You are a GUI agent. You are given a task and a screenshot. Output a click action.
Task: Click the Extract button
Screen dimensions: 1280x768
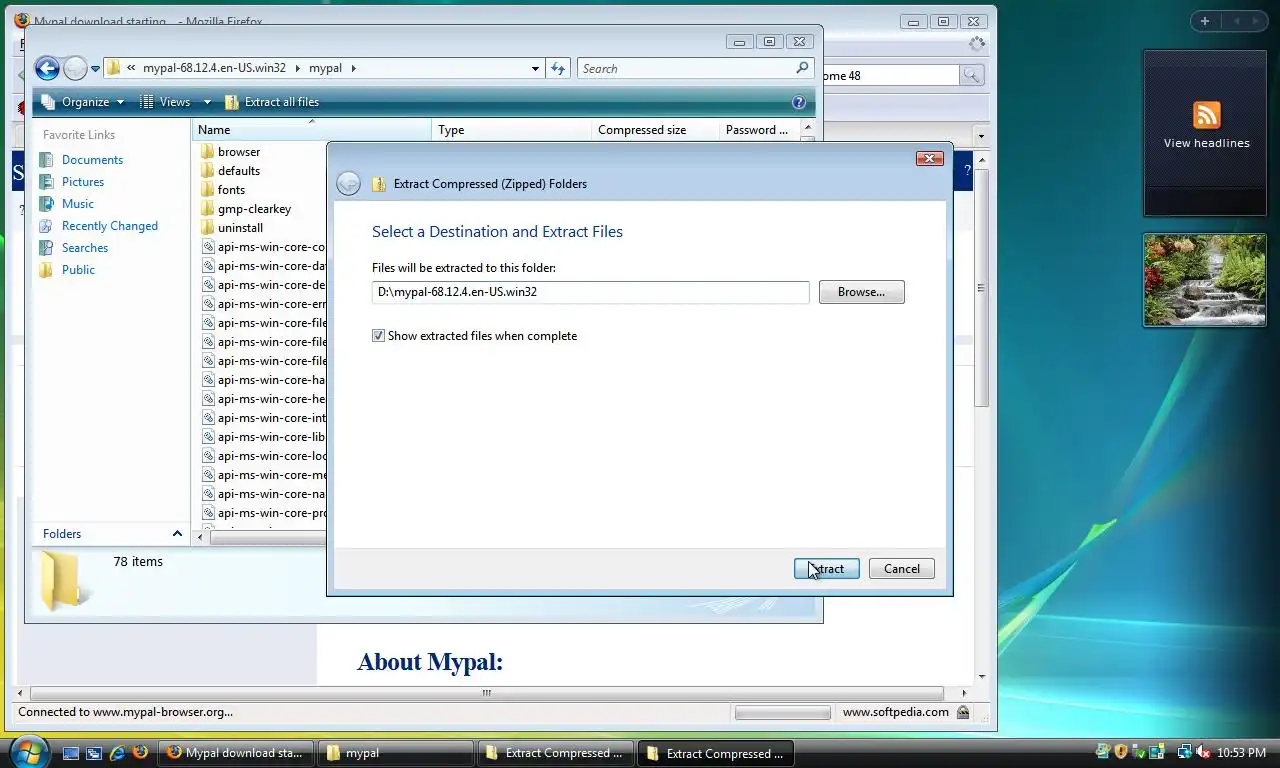click(826, 569)
